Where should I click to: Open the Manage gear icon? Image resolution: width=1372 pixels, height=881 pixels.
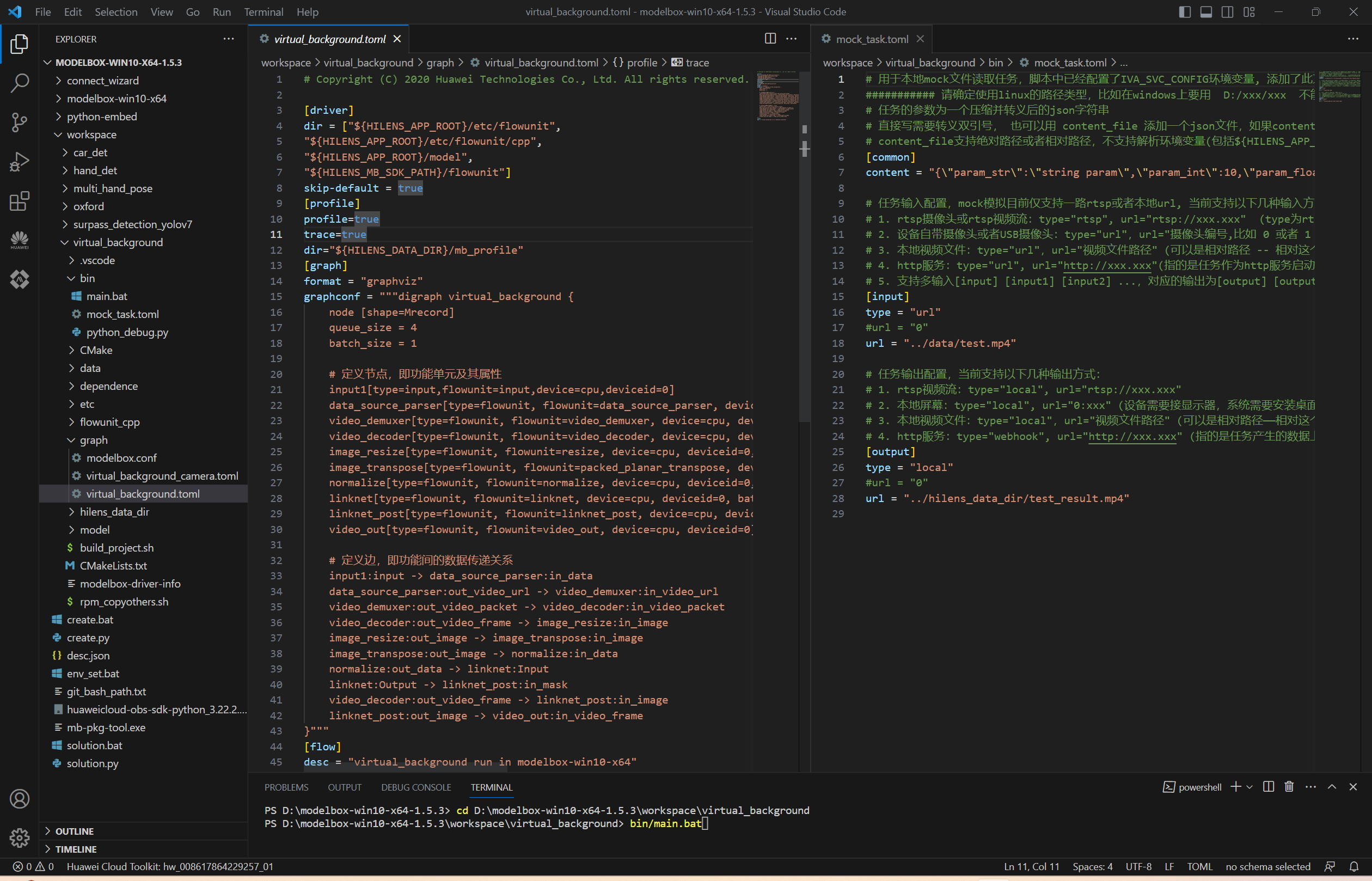20,837
